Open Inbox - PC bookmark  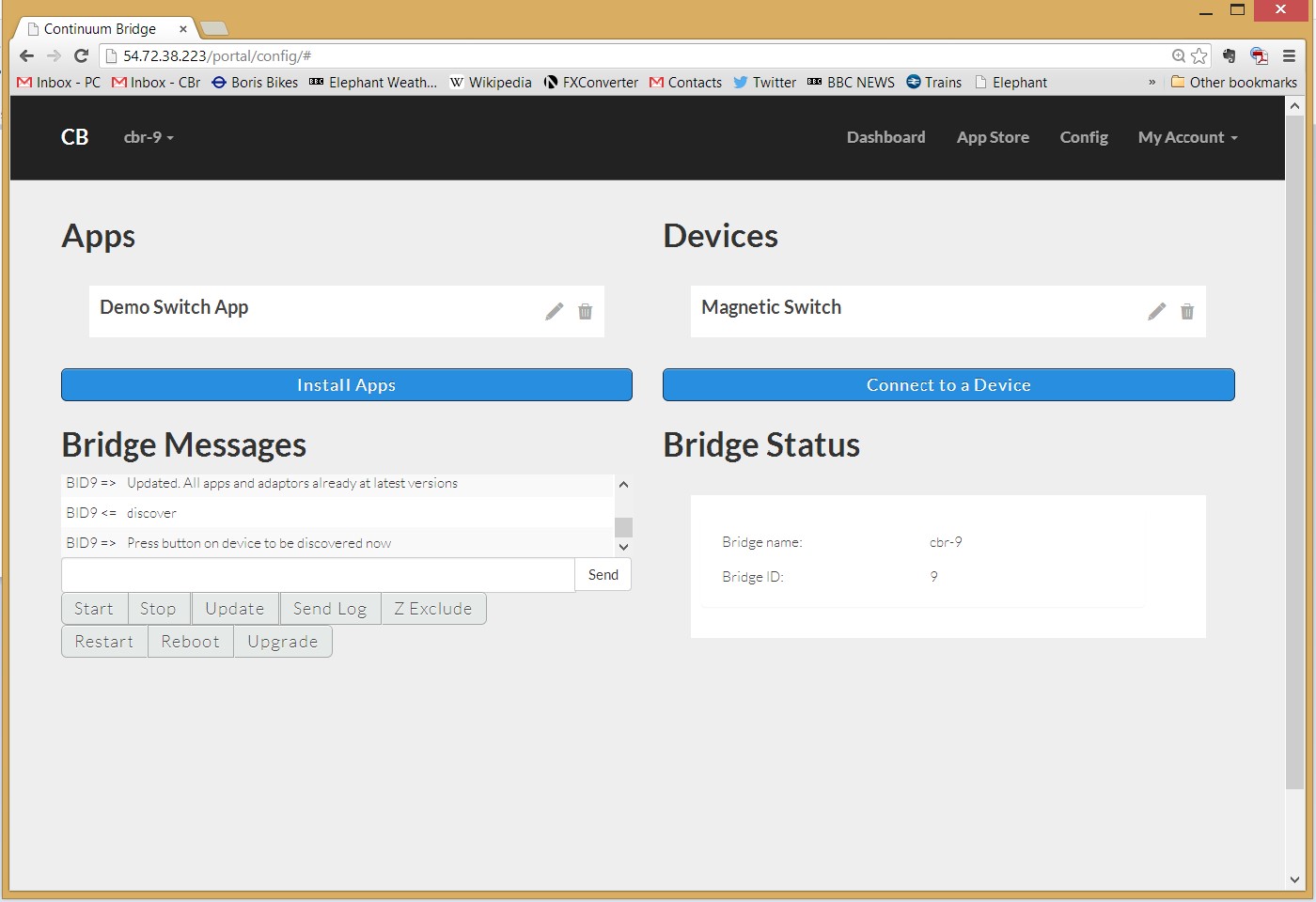point(58,82)
